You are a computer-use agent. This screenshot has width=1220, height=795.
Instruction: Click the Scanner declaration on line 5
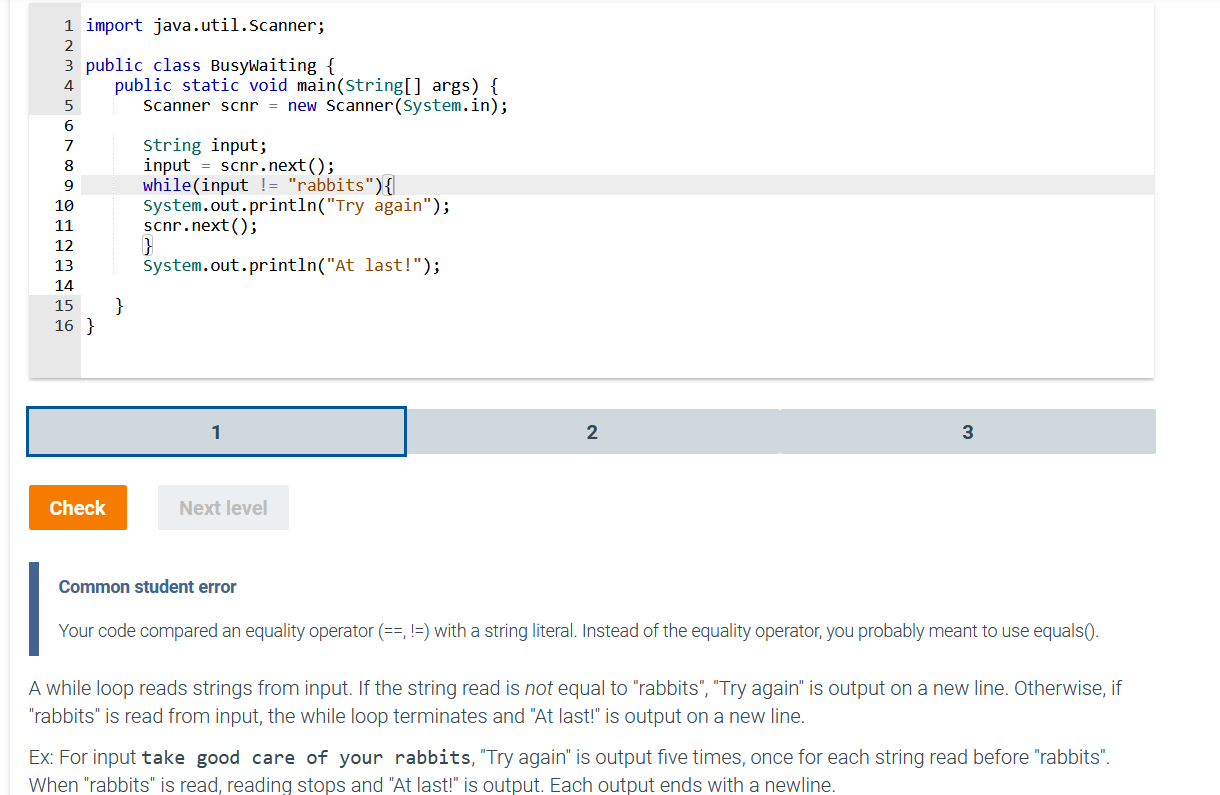[325, 105]
